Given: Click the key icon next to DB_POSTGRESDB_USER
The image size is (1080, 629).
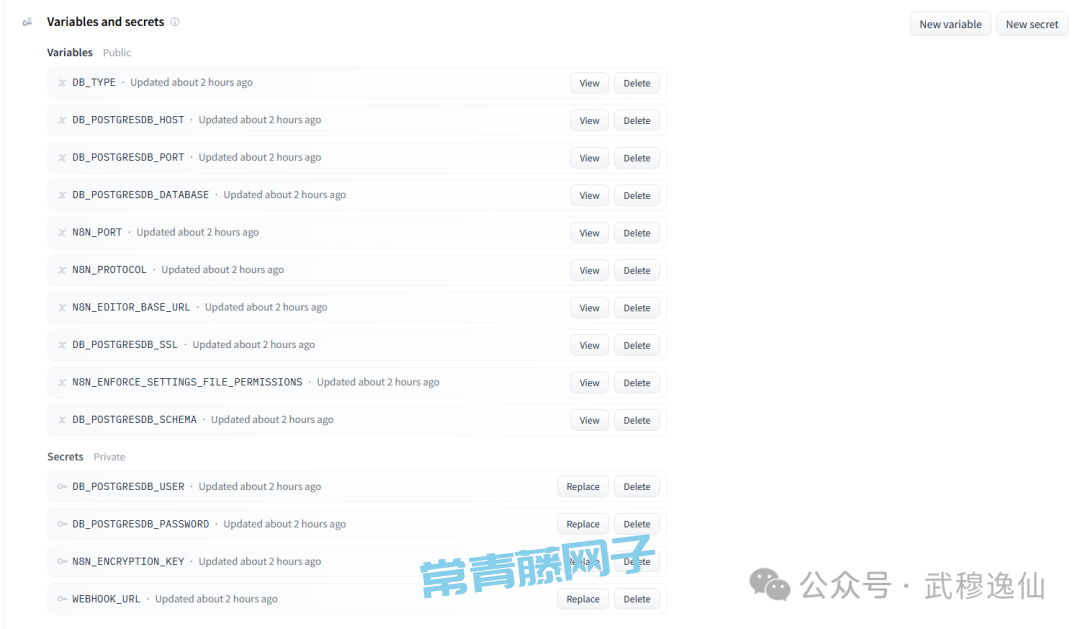Looking at the screenshot, I should 62,487.
